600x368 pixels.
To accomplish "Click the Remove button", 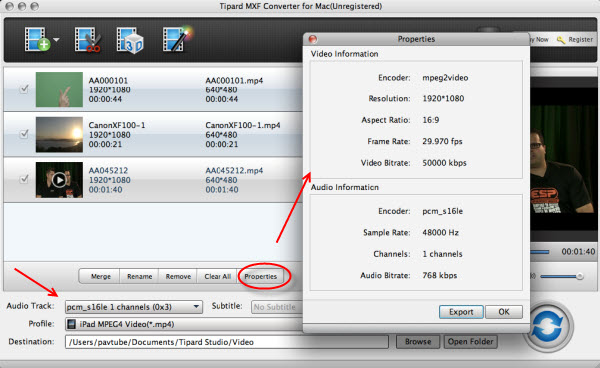I will click(x=178, y=276).
